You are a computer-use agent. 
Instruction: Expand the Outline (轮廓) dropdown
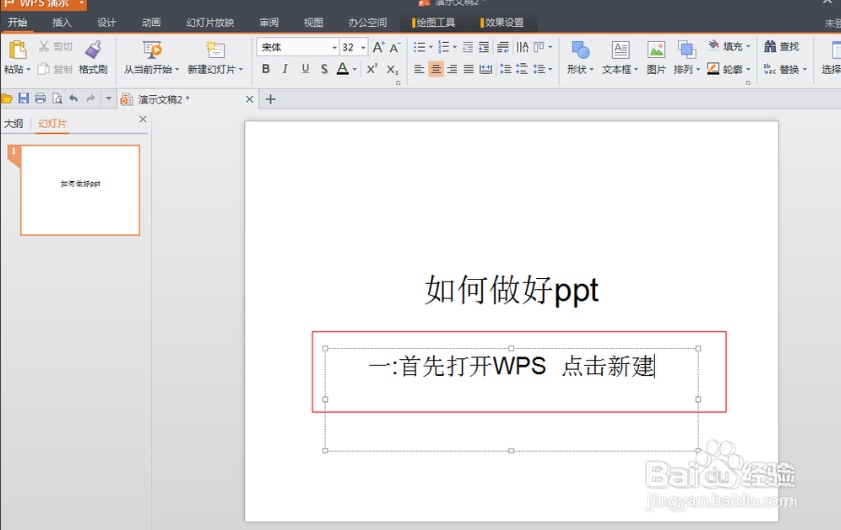(748, 69)
